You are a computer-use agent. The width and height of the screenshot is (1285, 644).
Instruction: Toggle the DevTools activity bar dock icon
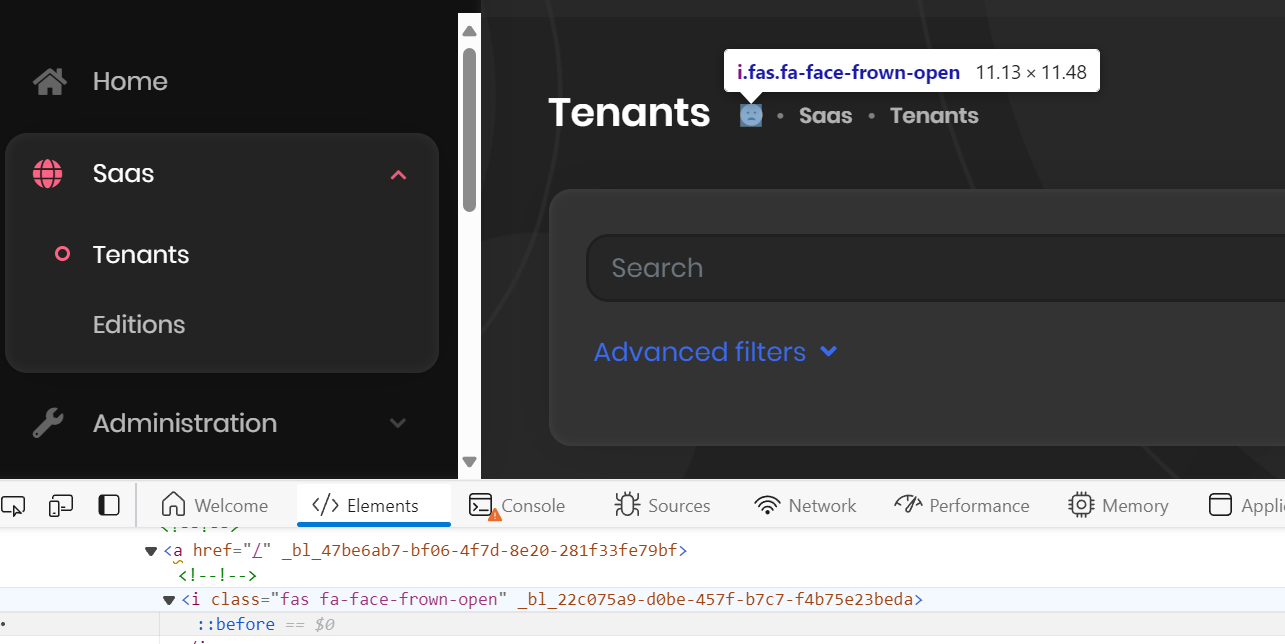pyautogui.click(x=109, y=506)
